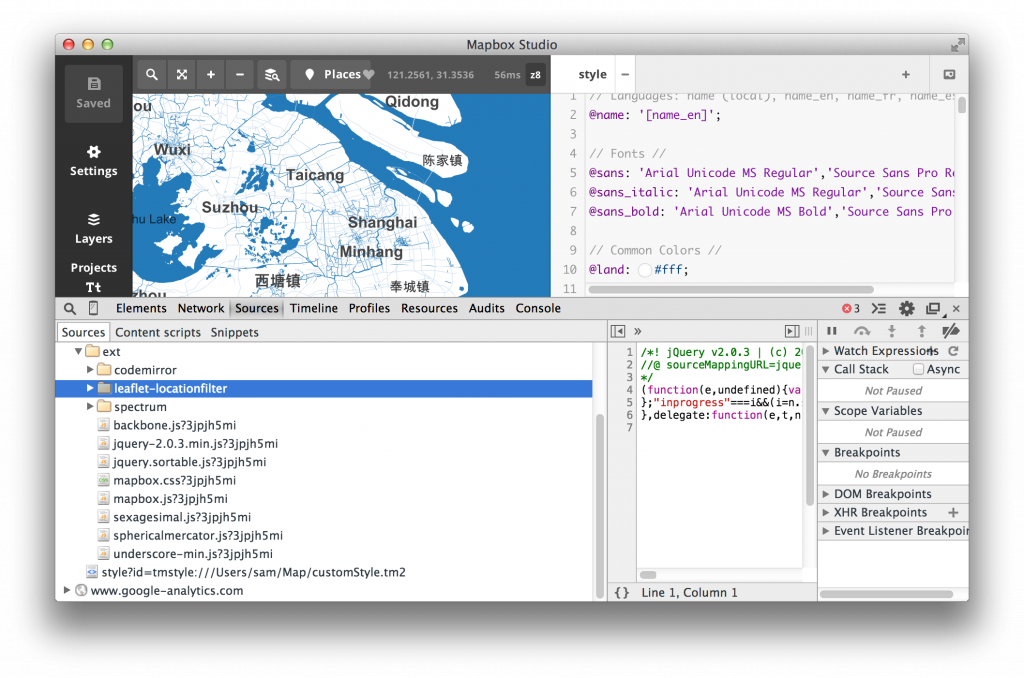The width and height of the screenshot is (1024, 678).
Task: Enable Async call stack checkbox
Action: point(918,369)
